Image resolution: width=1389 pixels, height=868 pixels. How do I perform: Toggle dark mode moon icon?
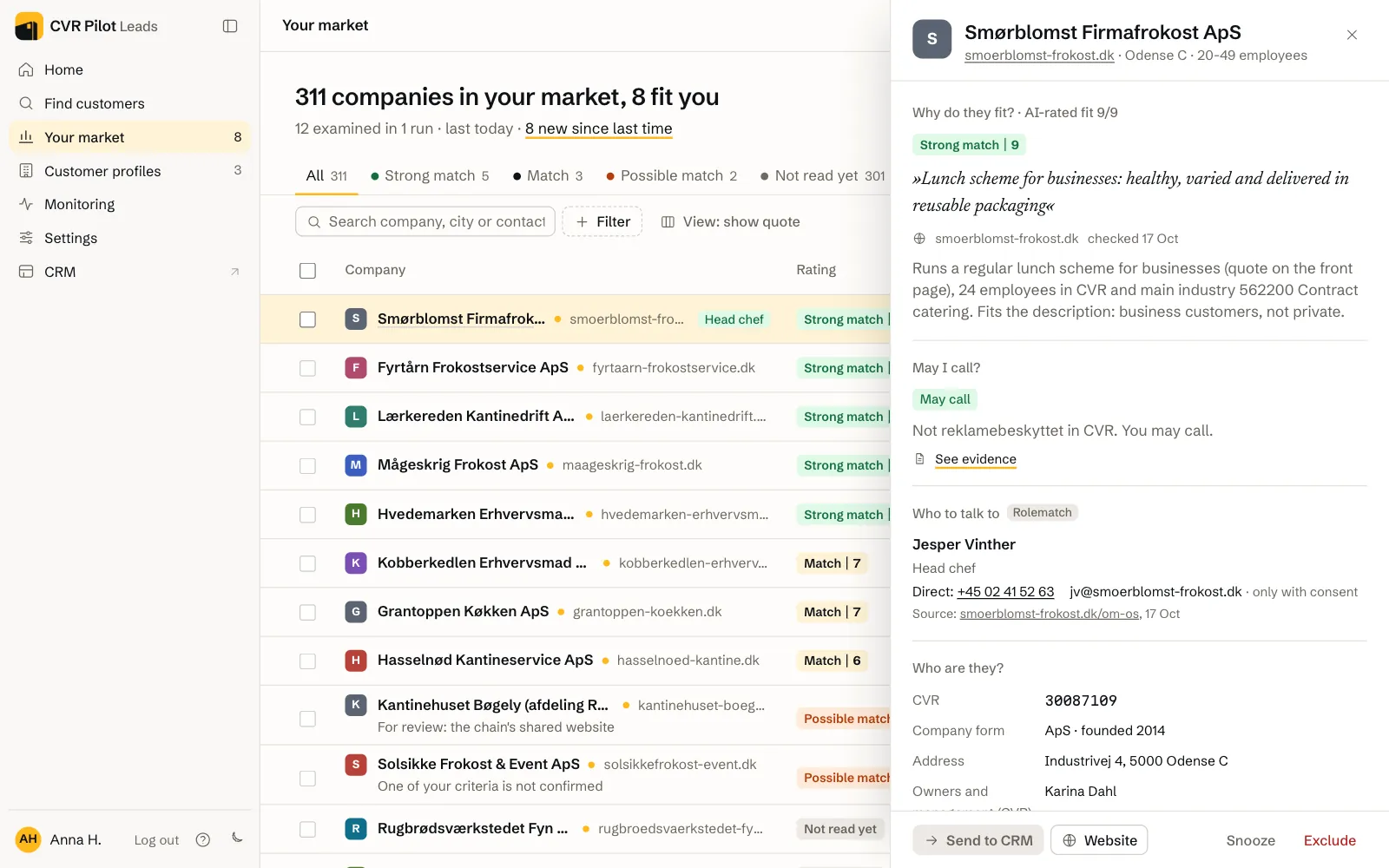pyautogui.click(x=237, y=838)
